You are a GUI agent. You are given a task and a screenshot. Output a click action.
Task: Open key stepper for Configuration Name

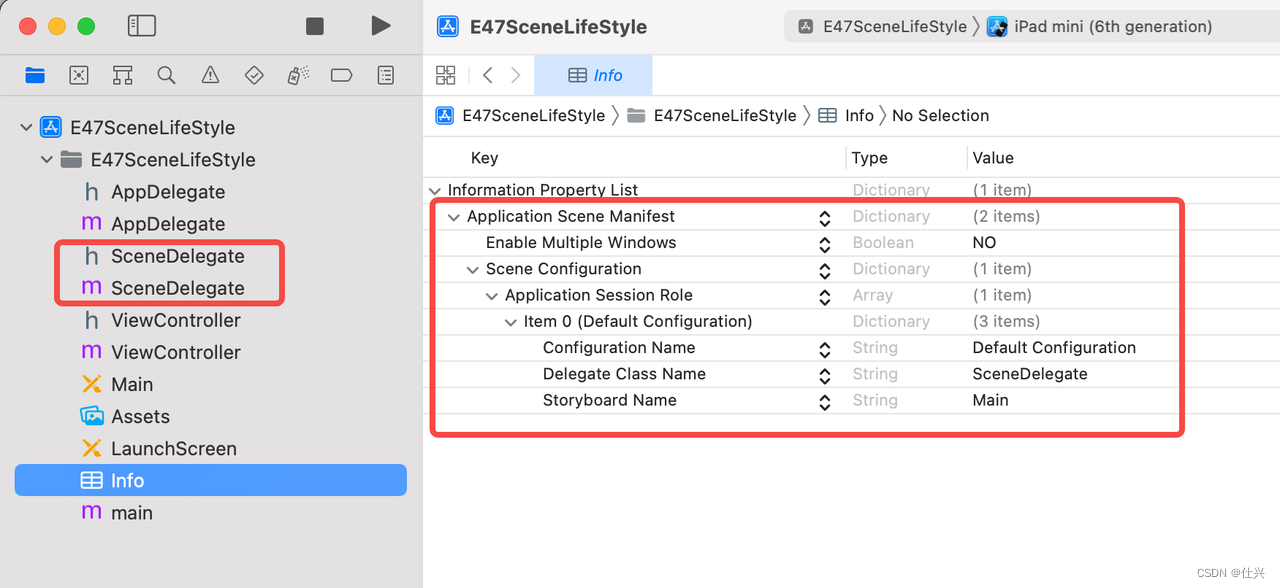coord(825,349)
